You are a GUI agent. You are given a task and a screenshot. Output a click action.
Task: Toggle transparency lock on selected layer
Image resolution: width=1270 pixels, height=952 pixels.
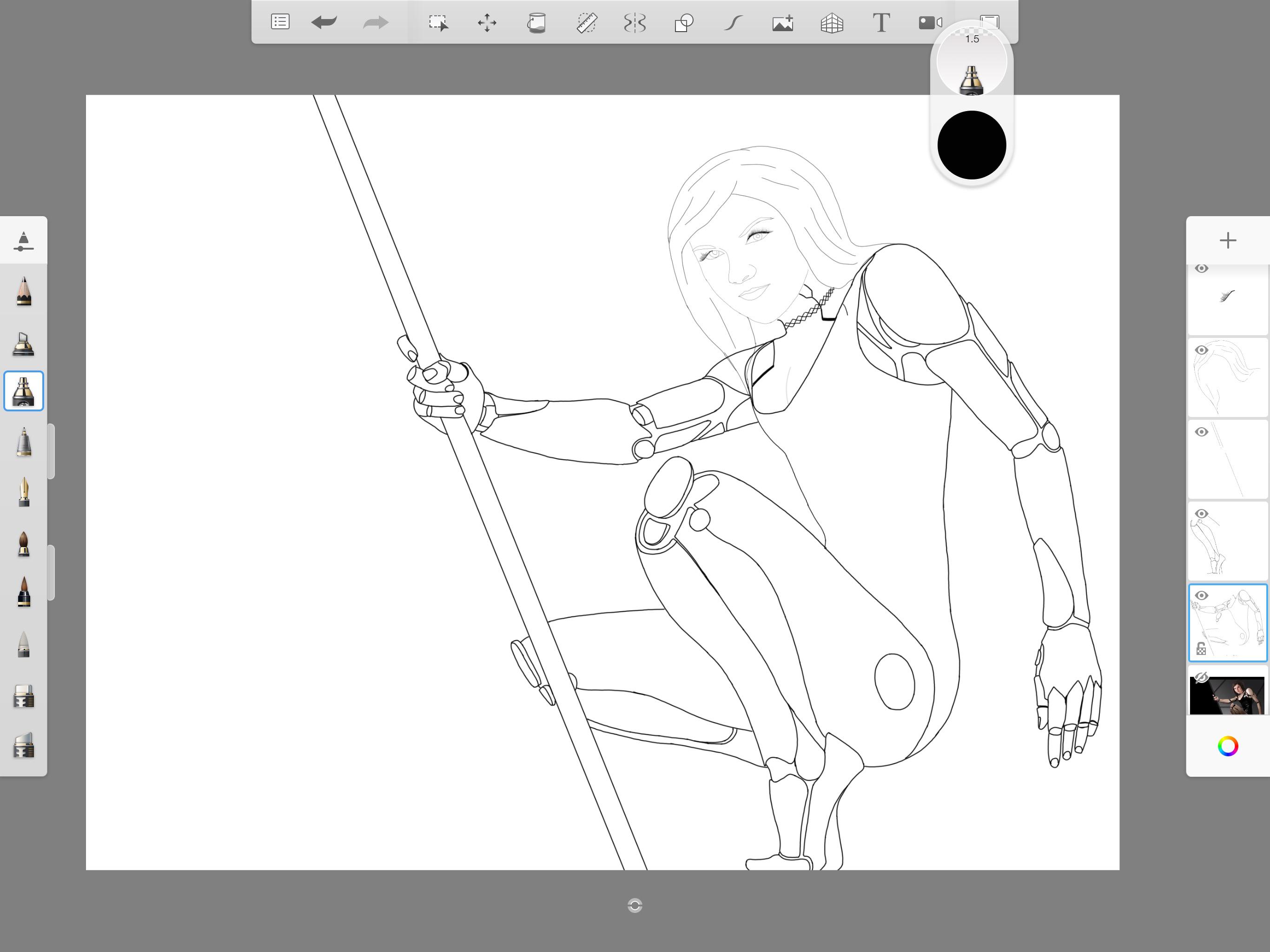tap(1201, 649)
